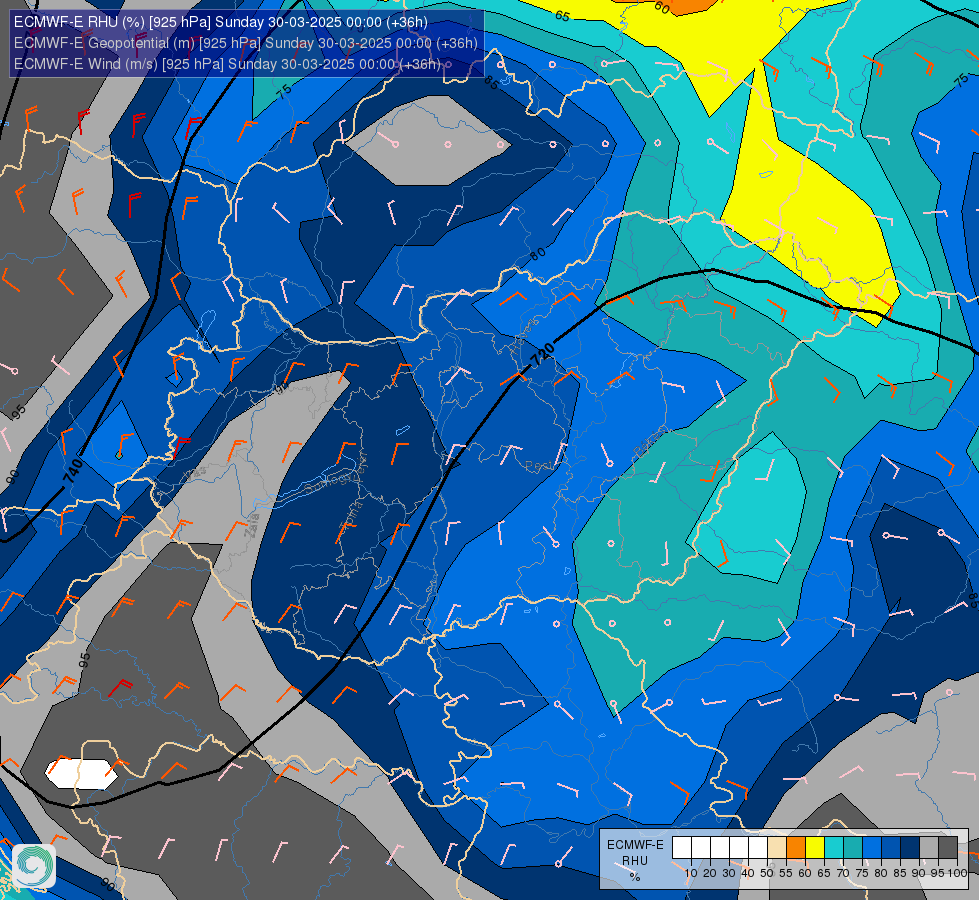Click the white low-humidity hexagon patch
The height and width of the screenshot is (900, 979).
(x=82, y=773)
